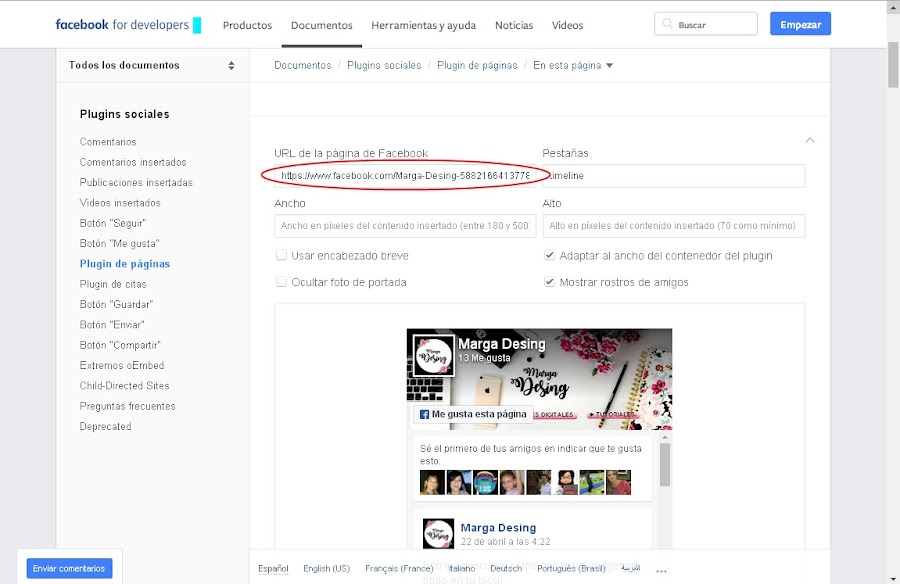Collapse the configurator with the up chevron

coord(810,140)
